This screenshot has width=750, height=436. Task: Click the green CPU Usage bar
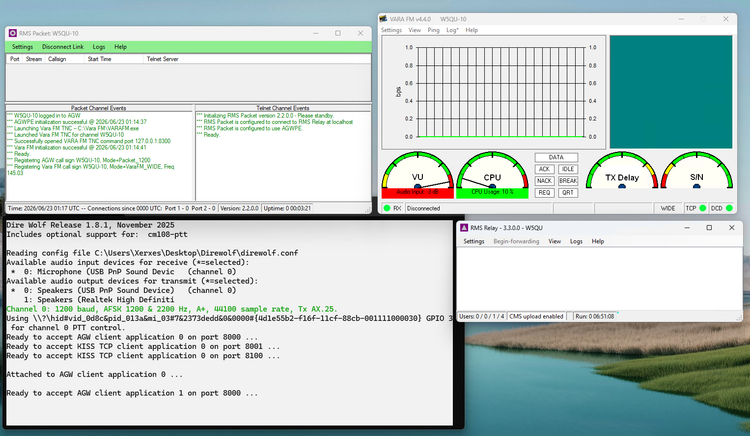pos(492,193)
